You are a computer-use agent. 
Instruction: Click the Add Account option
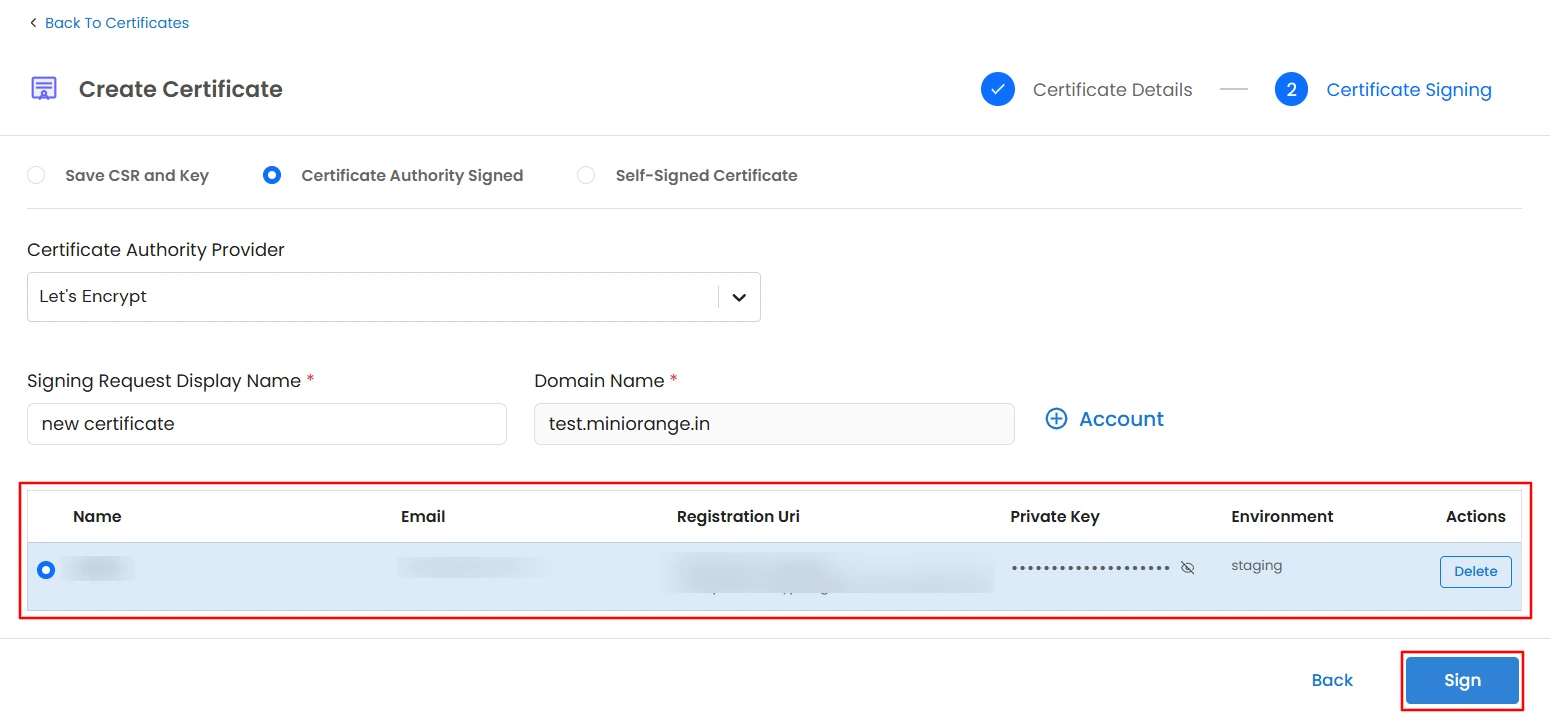(1104, 419)
